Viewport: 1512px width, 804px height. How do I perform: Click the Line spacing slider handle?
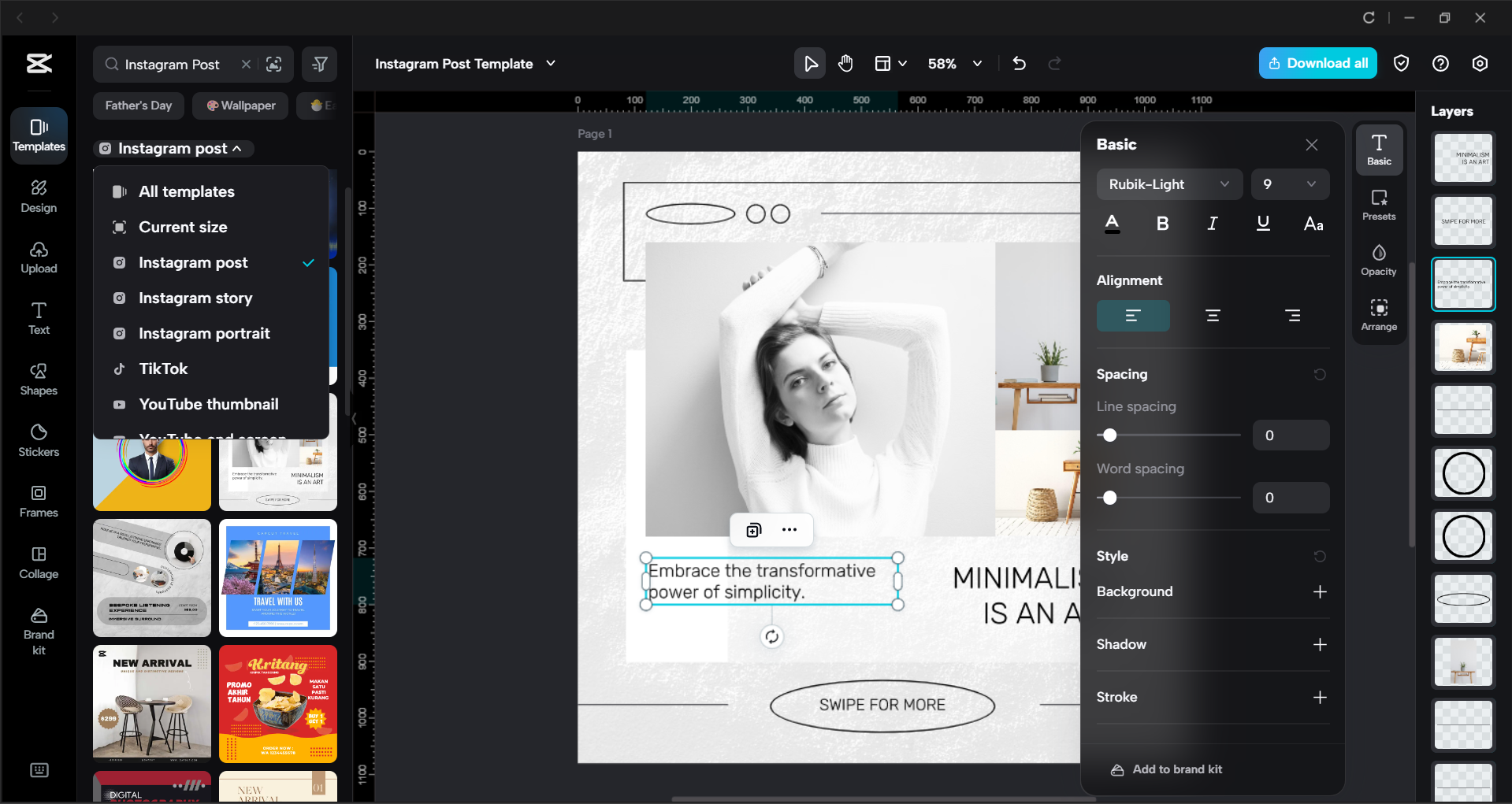pos(1110,435)
